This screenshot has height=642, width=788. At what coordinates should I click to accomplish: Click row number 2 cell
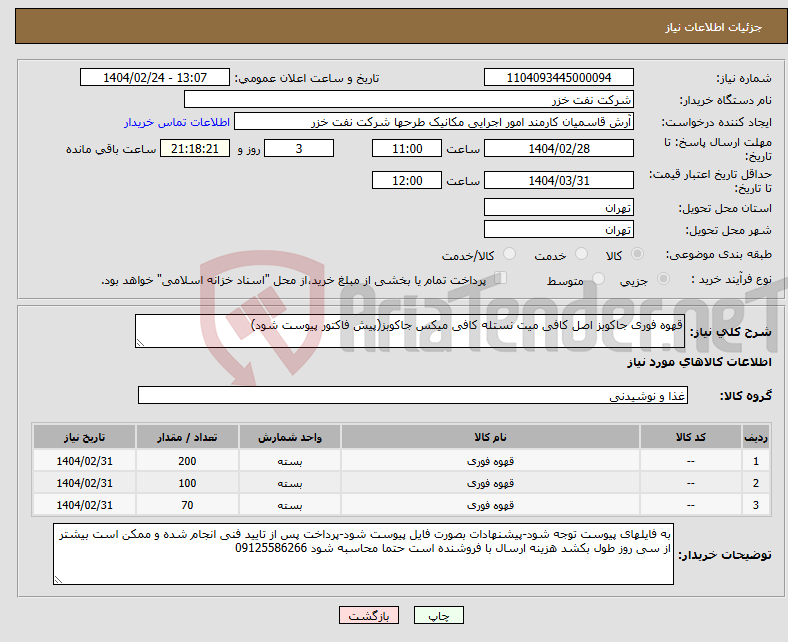pyautogui.click(x=756, y=483)
